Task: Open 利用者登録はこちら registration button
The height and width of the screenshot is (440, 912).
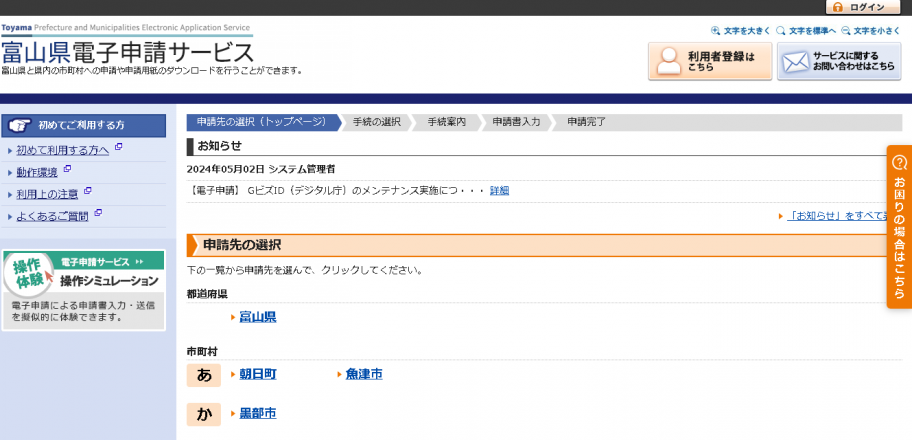Action: (x=710, y=61)
